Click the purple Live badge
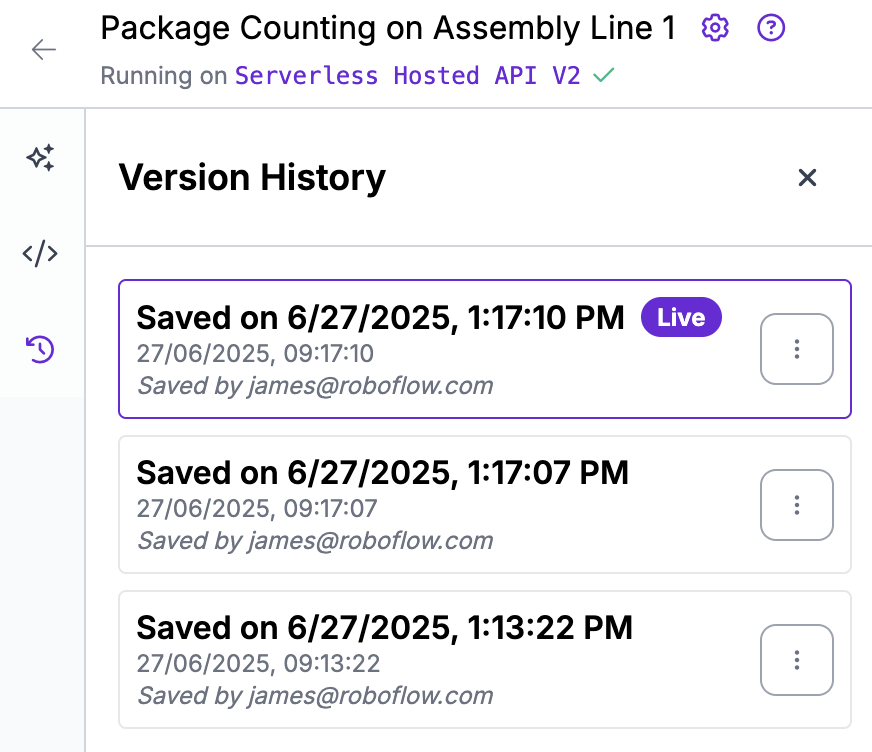The height and width of the screenshot is (752, 872). 681,318
